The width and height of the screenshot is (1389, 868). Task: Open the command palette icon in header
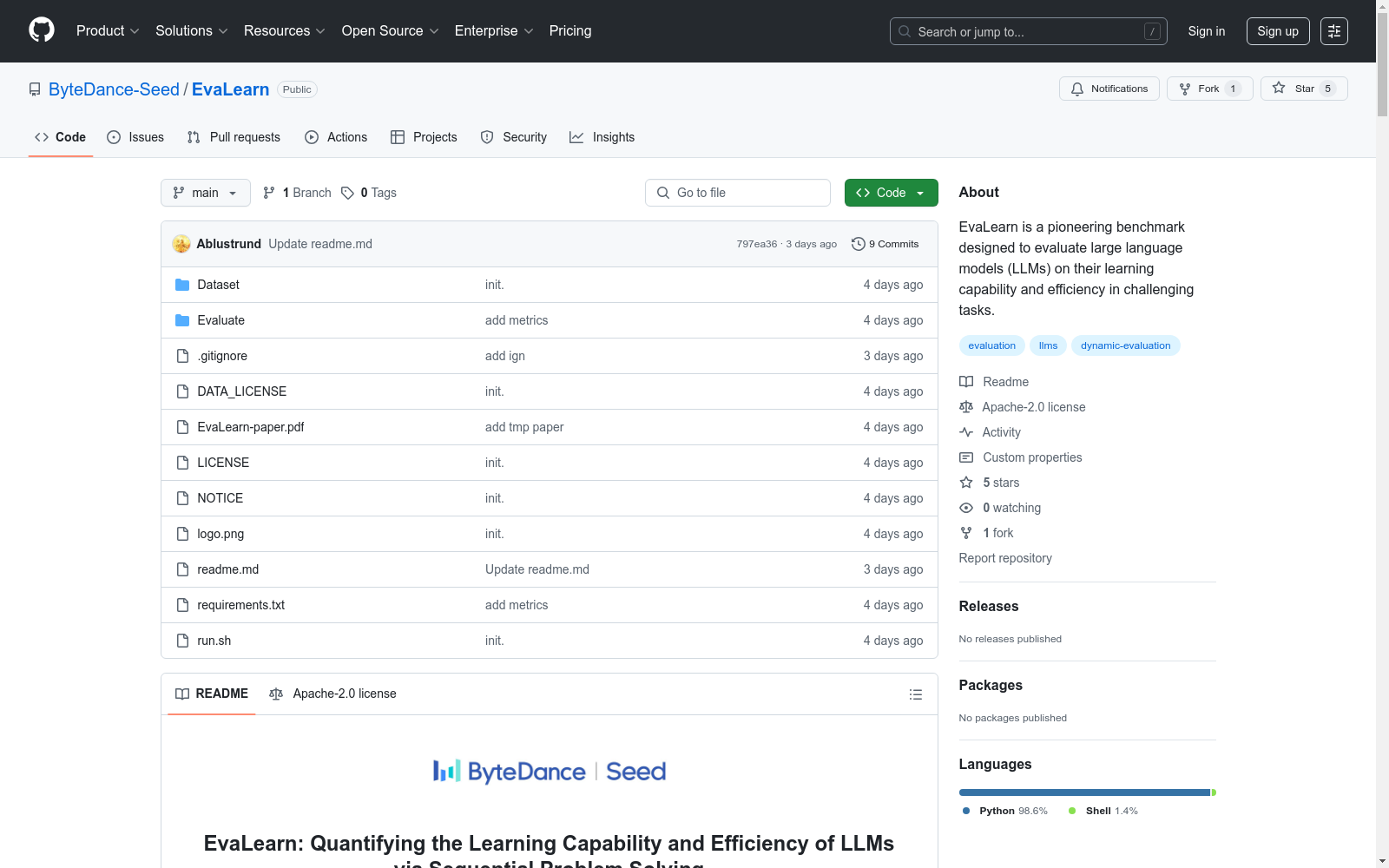pyautogui.click(x=1333, y=31)
